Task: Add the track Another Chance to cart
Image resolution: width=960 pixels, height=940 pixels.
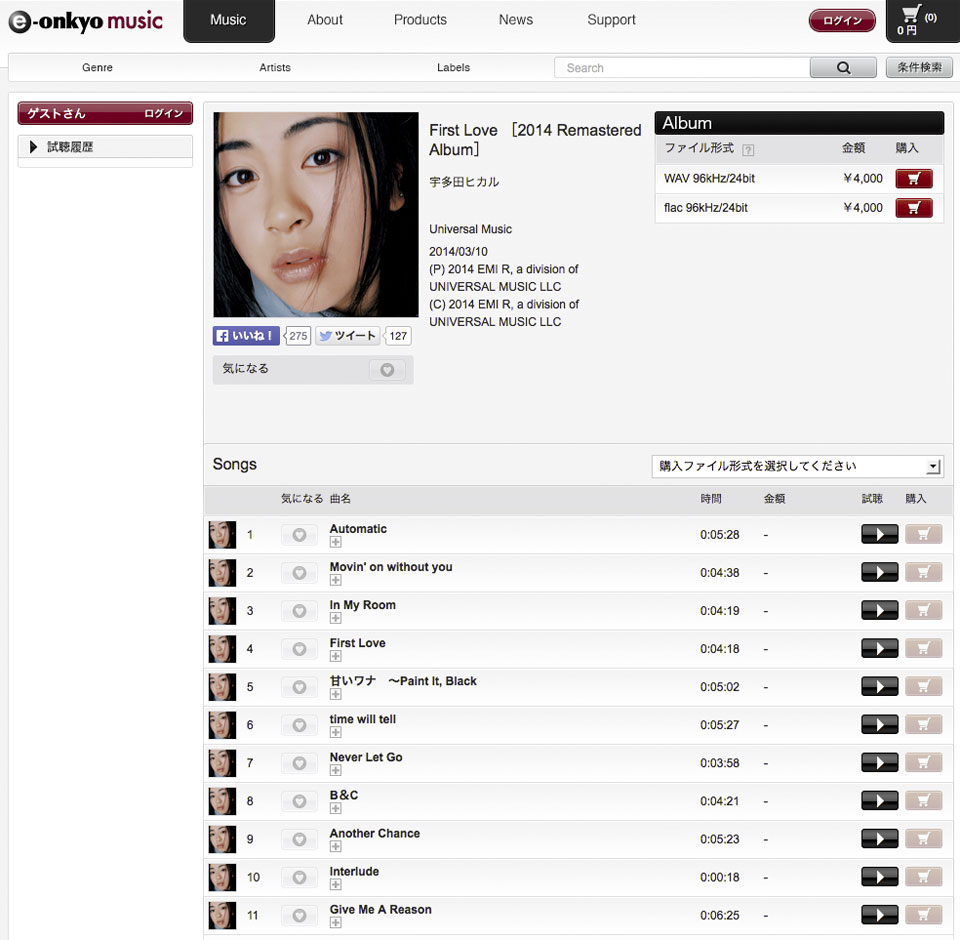Action: [923, 838]
